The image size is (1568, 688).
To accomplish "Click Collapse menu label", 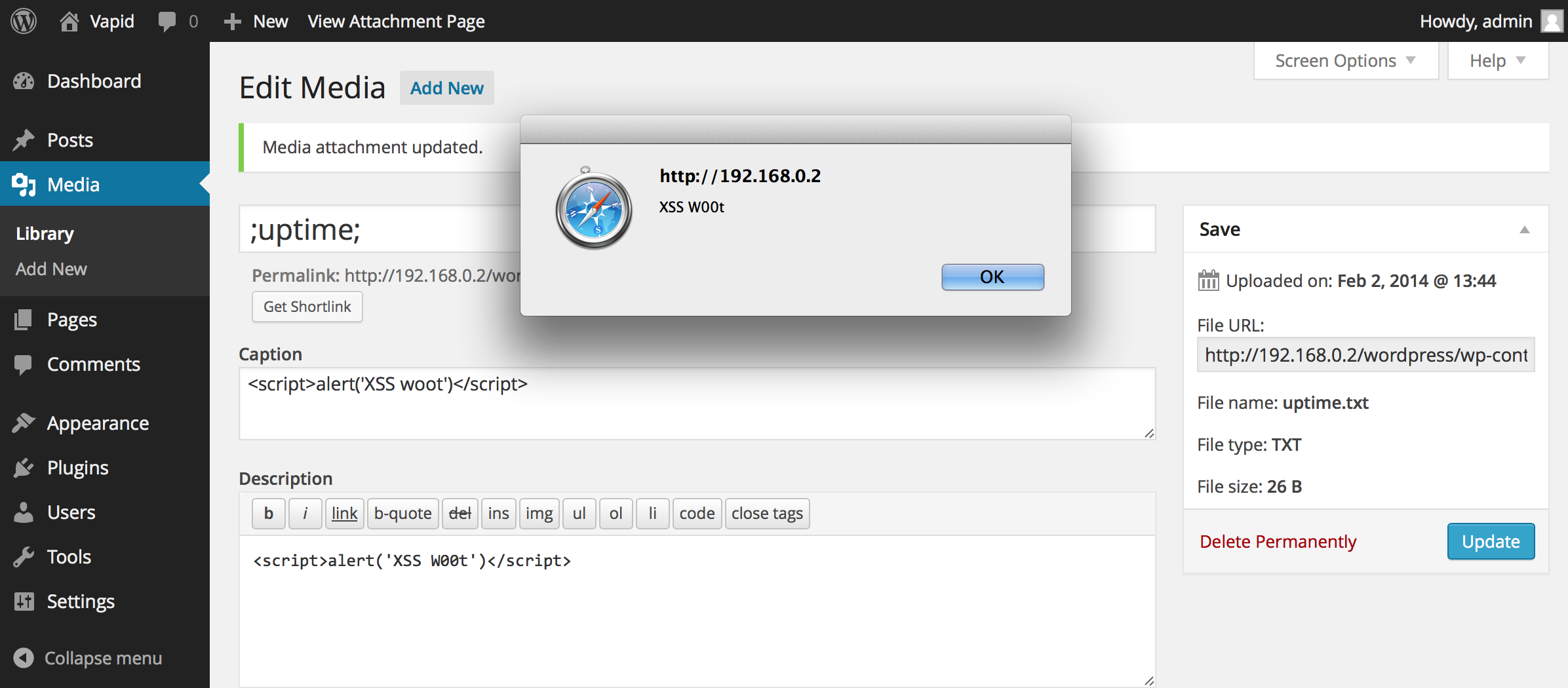I will pos(103,658).
